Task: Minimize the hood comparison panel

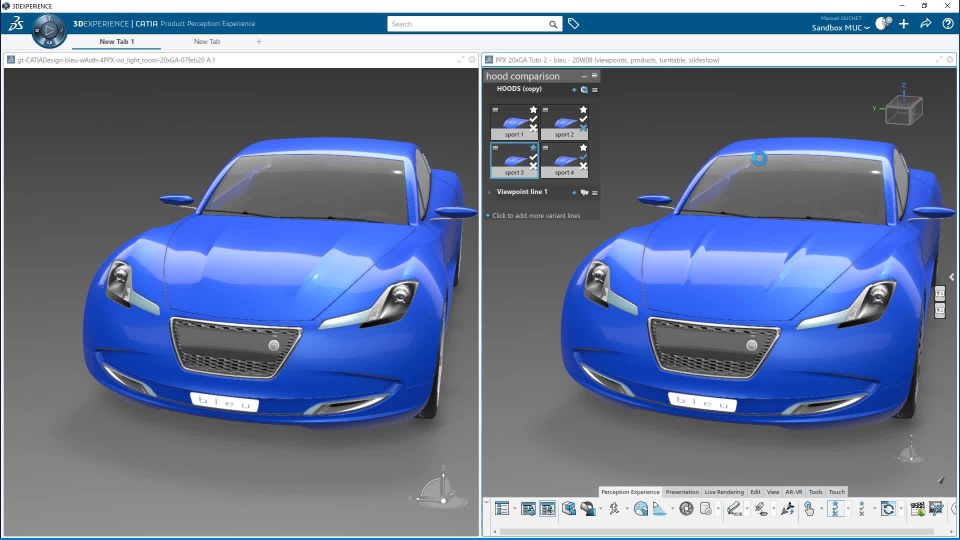Action: (x=585, y=76)
